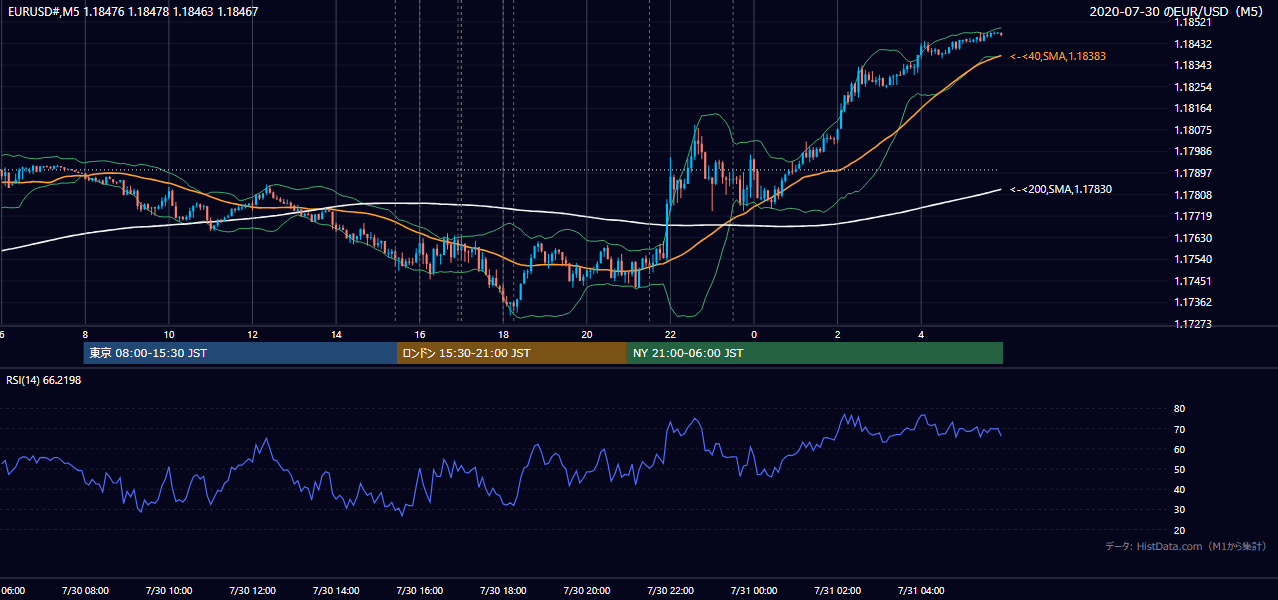Select the 40 SMA label showing 1.18383
This screenshot has height=600, width=1278.
[1058, 57]
